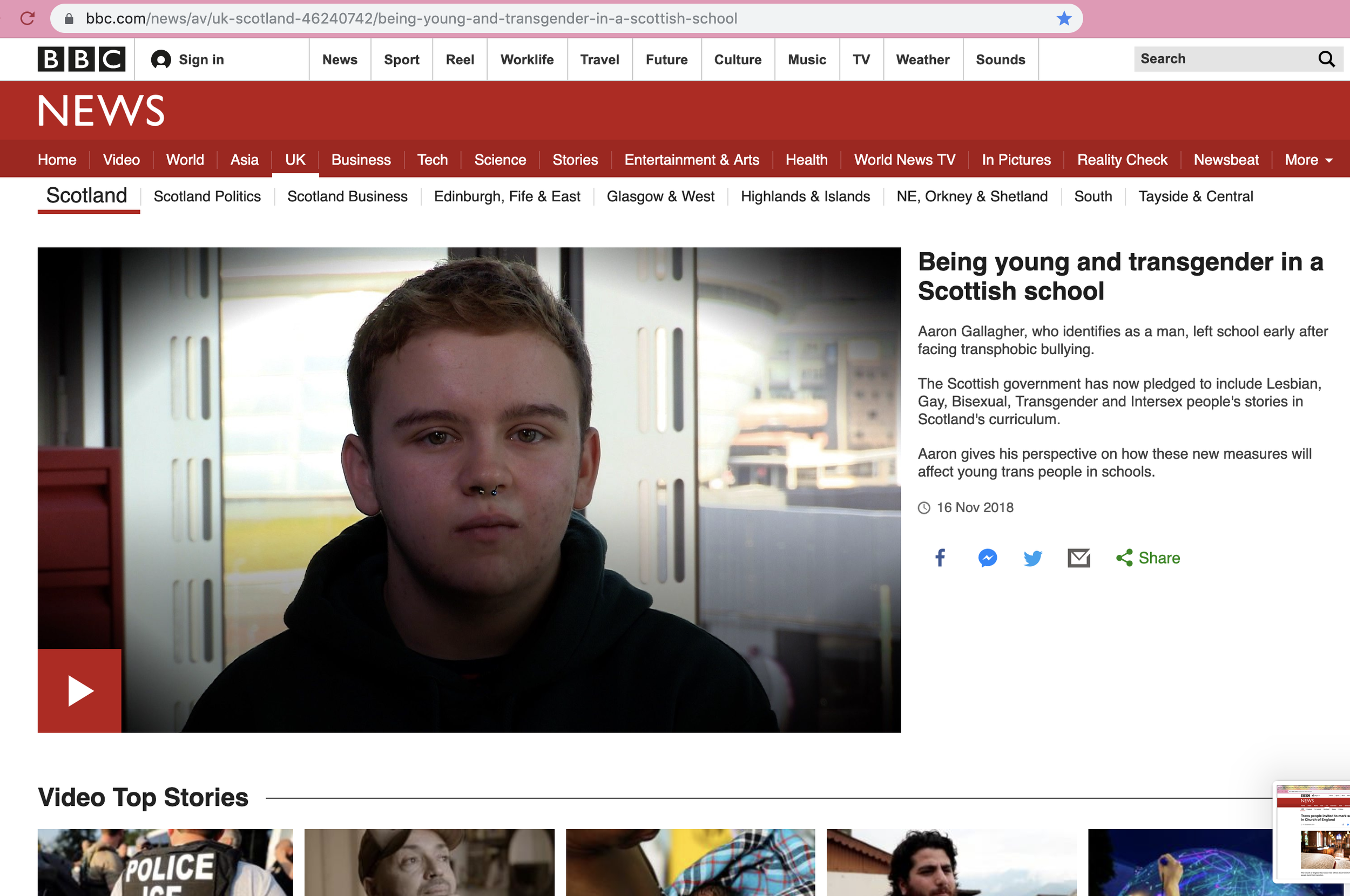
Task: Open the World News TV tab
Action: click(x=905, y=160)
